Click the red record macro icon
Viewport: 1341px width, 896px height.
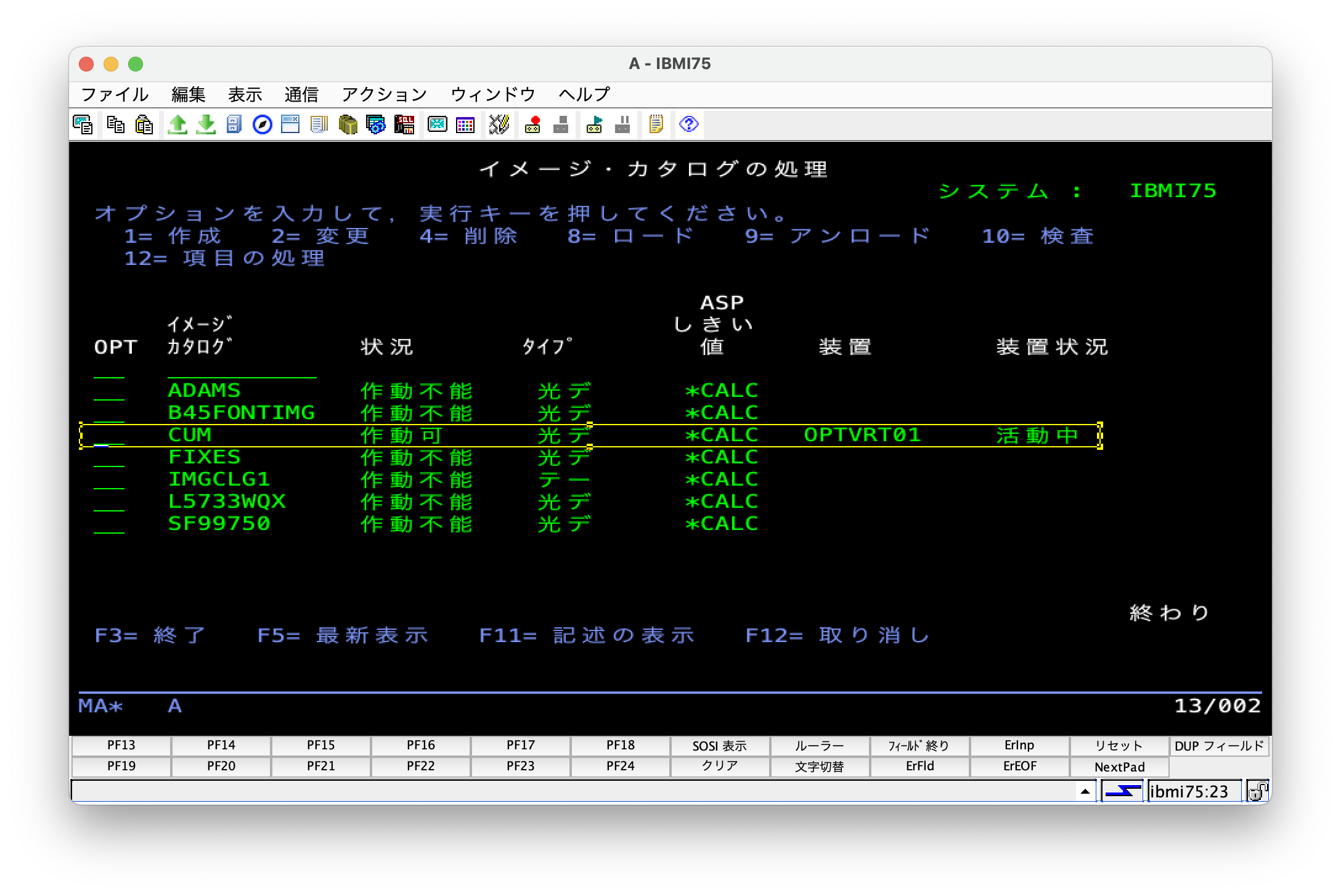(x=532, y=124)
